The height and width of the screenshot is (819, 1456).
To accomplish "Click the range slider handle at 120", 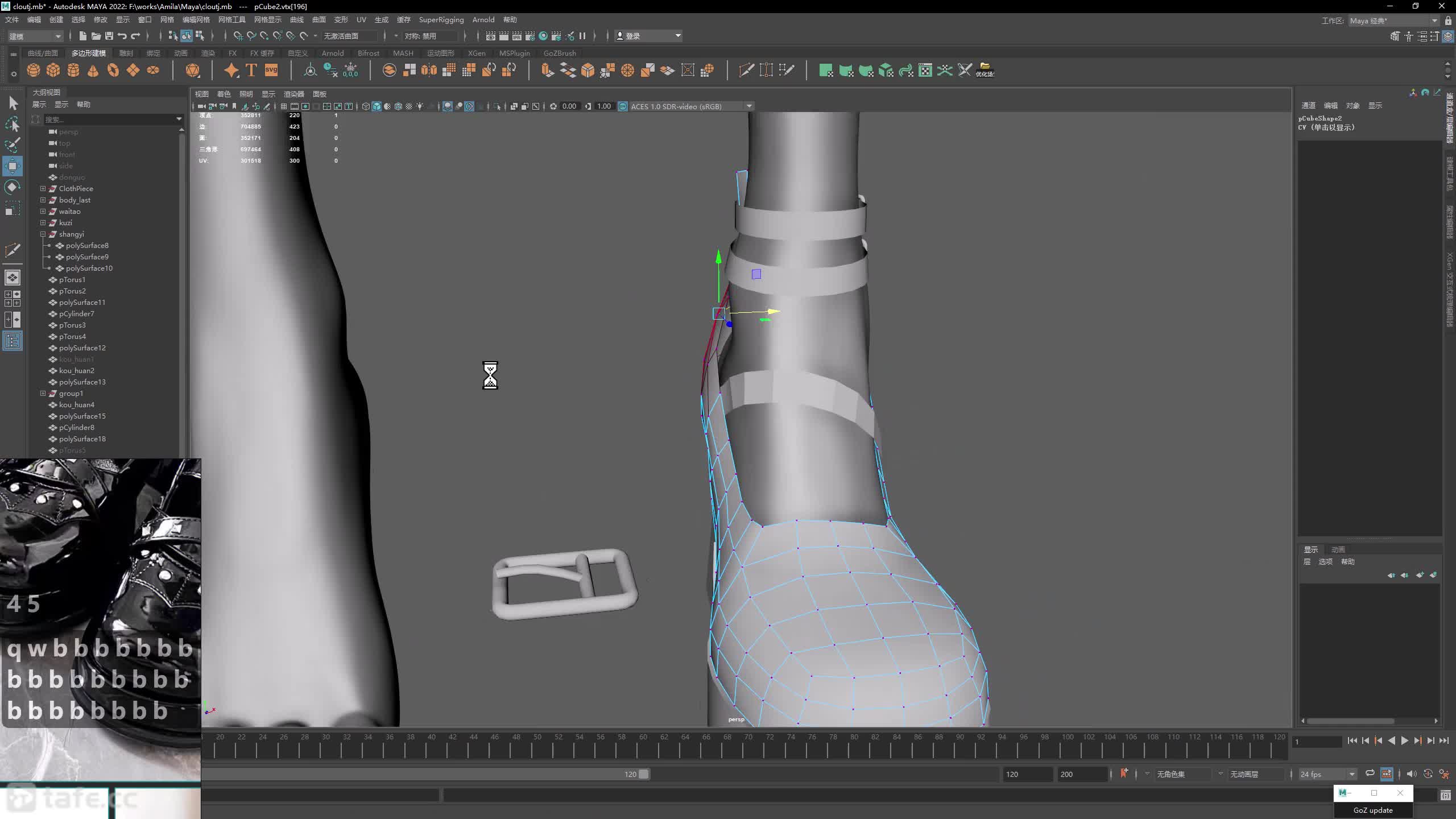I will click(643, 774).
